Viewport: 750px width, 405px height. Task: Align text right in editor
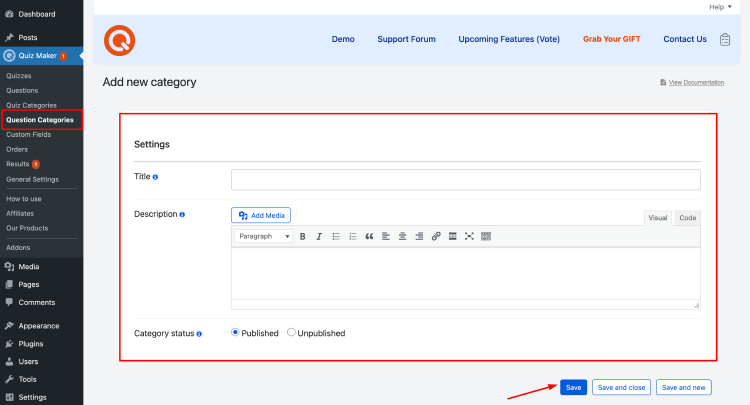(x=419, y=236)
